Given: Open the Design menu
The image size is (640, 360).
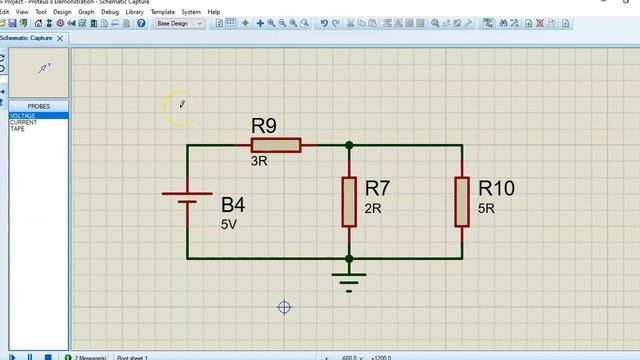Looking at the screenshot, I should coord(62,12).
